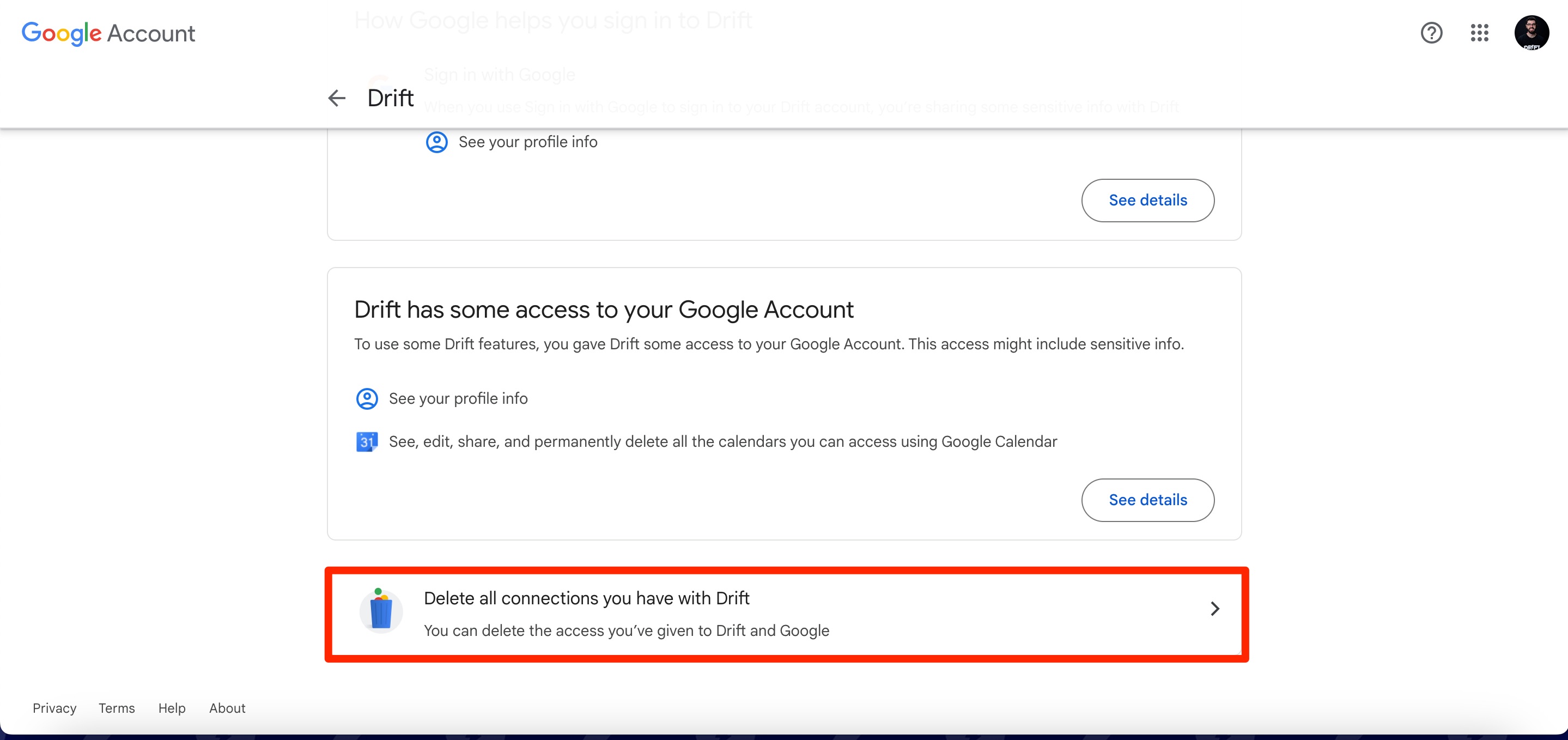Screen dimensions: 1568x740
Task: Click the Google Account logo
Action: coord(108,33)
